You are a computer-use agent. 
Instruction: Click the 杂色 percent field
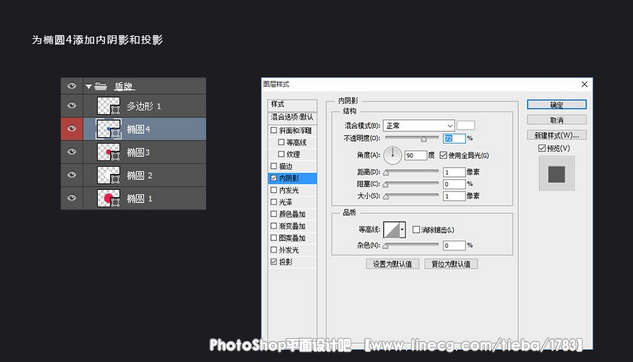coord(454,245)
